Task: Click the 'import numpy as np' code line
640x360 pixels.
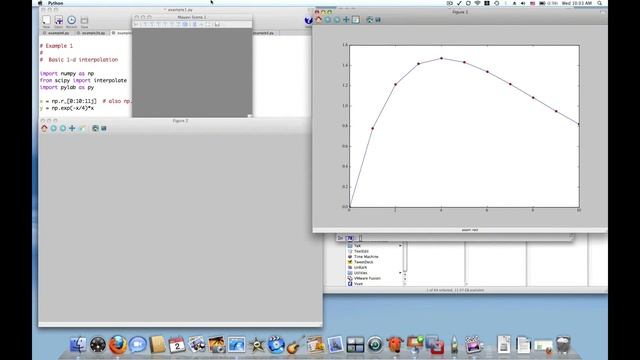Action: [67, 73]
